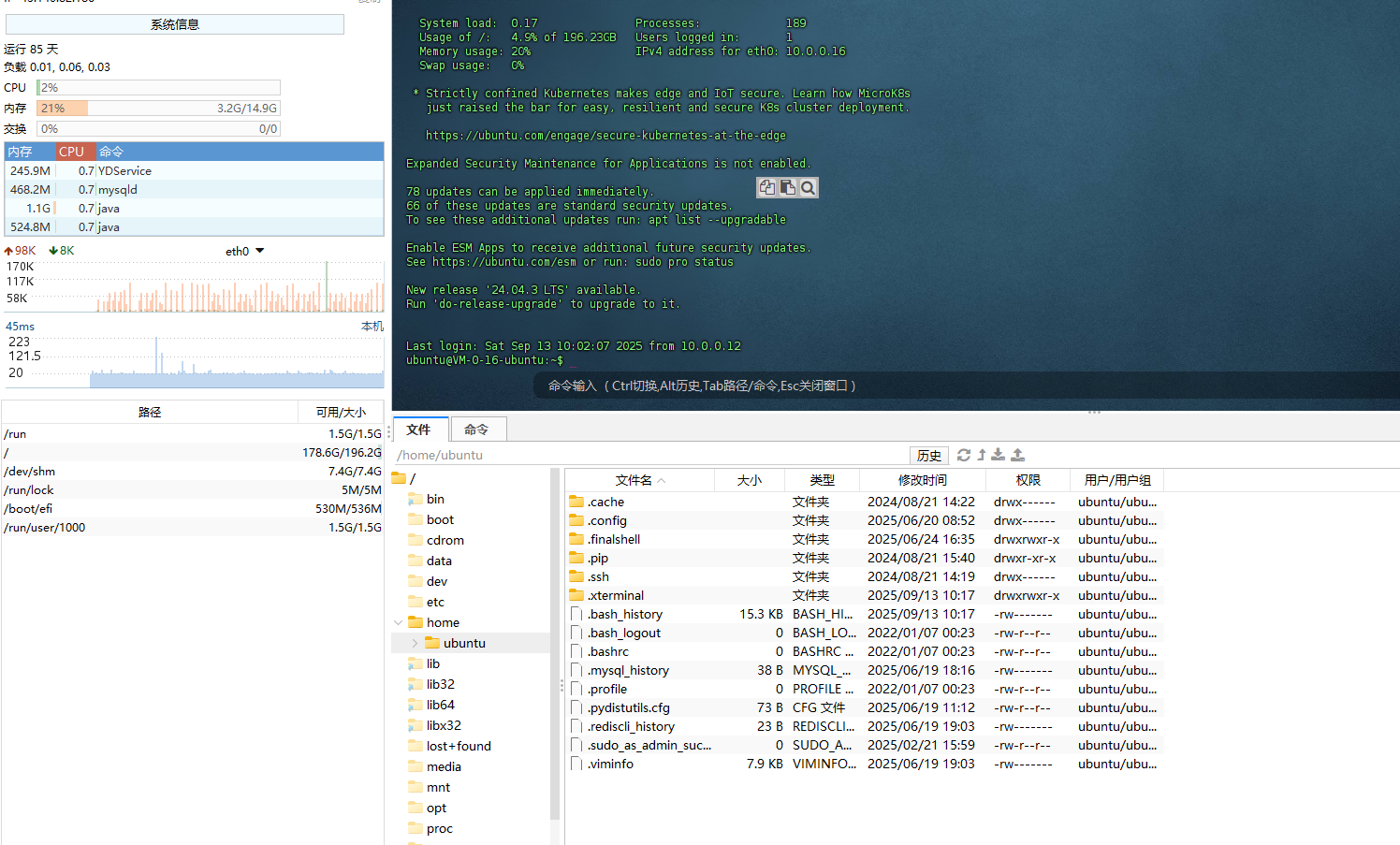
Task: Click the lib64 folder icon in the tree
Action: [416, 705]
